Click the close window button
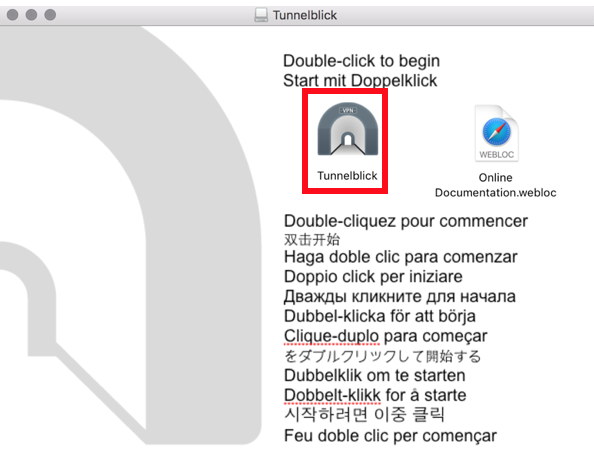 click(x=13, y=15)
